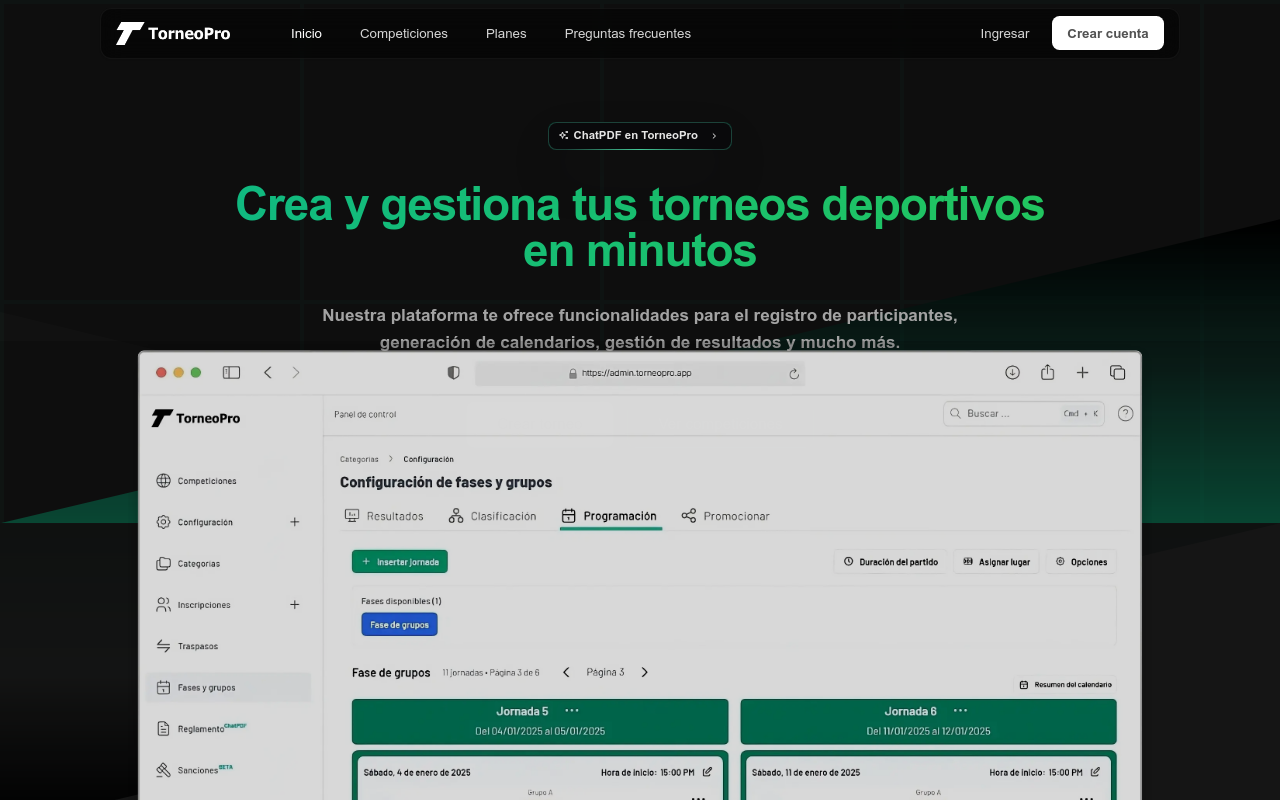Click the Ingresar link
The width and height of the screenshot is (1280, 800).
[1005, 33]
